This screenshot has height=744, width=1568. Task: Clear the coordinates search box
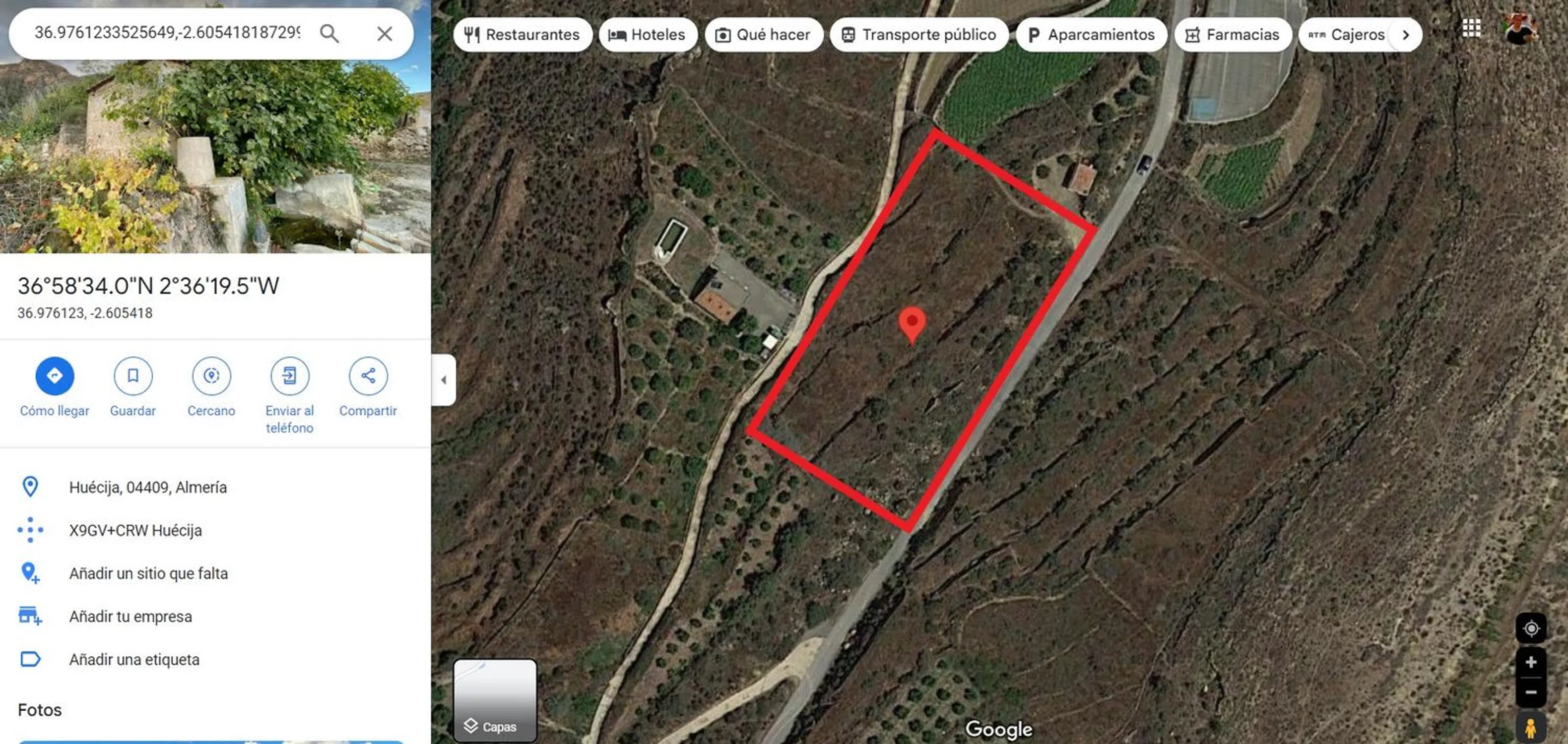[x=384, y=33]
